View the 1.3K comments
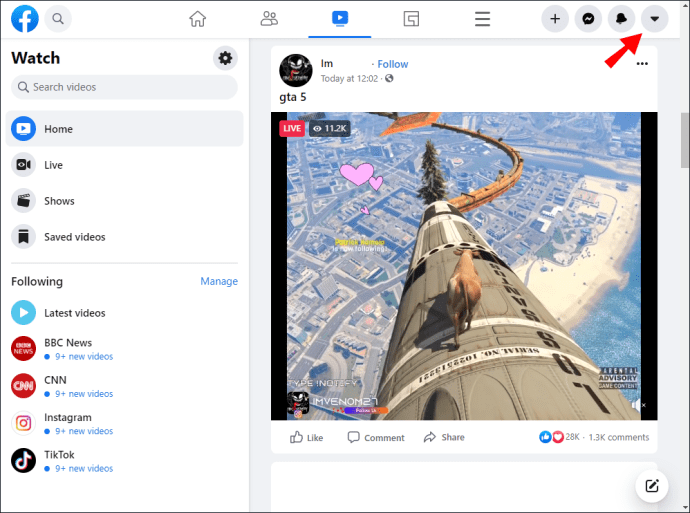 click(x=619, y=437)
